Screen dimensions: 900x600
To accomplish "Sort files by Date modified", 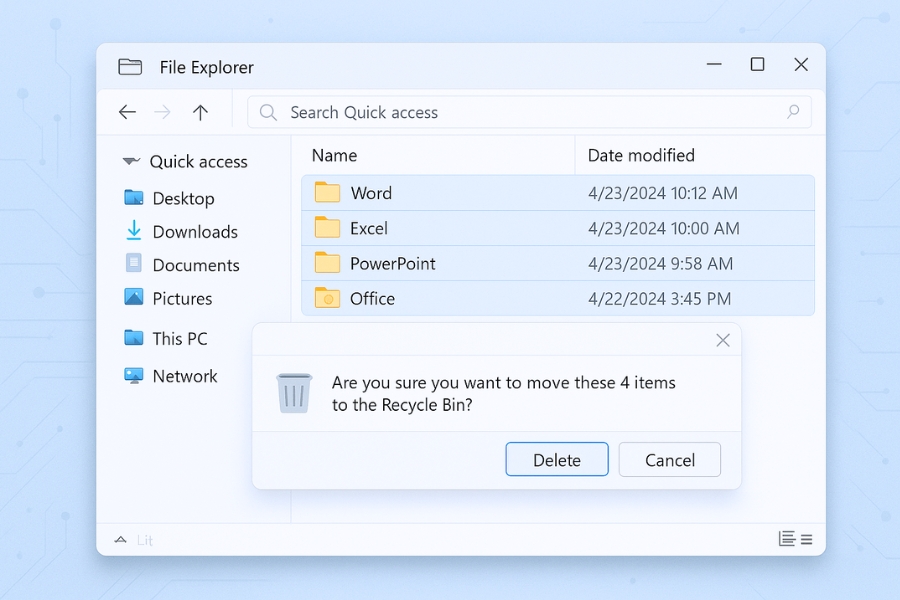I will point(641,155).
